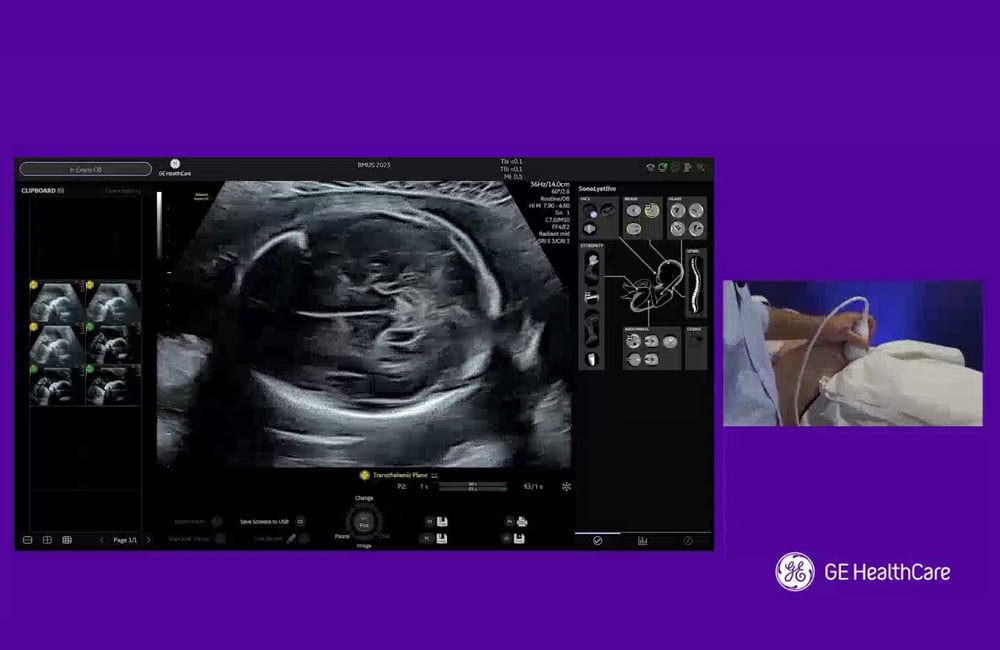Screen dimensions: 1000x650
Task: Select the highlighted brain plane thumbnail with yellow ring
Action: (651, 211)
